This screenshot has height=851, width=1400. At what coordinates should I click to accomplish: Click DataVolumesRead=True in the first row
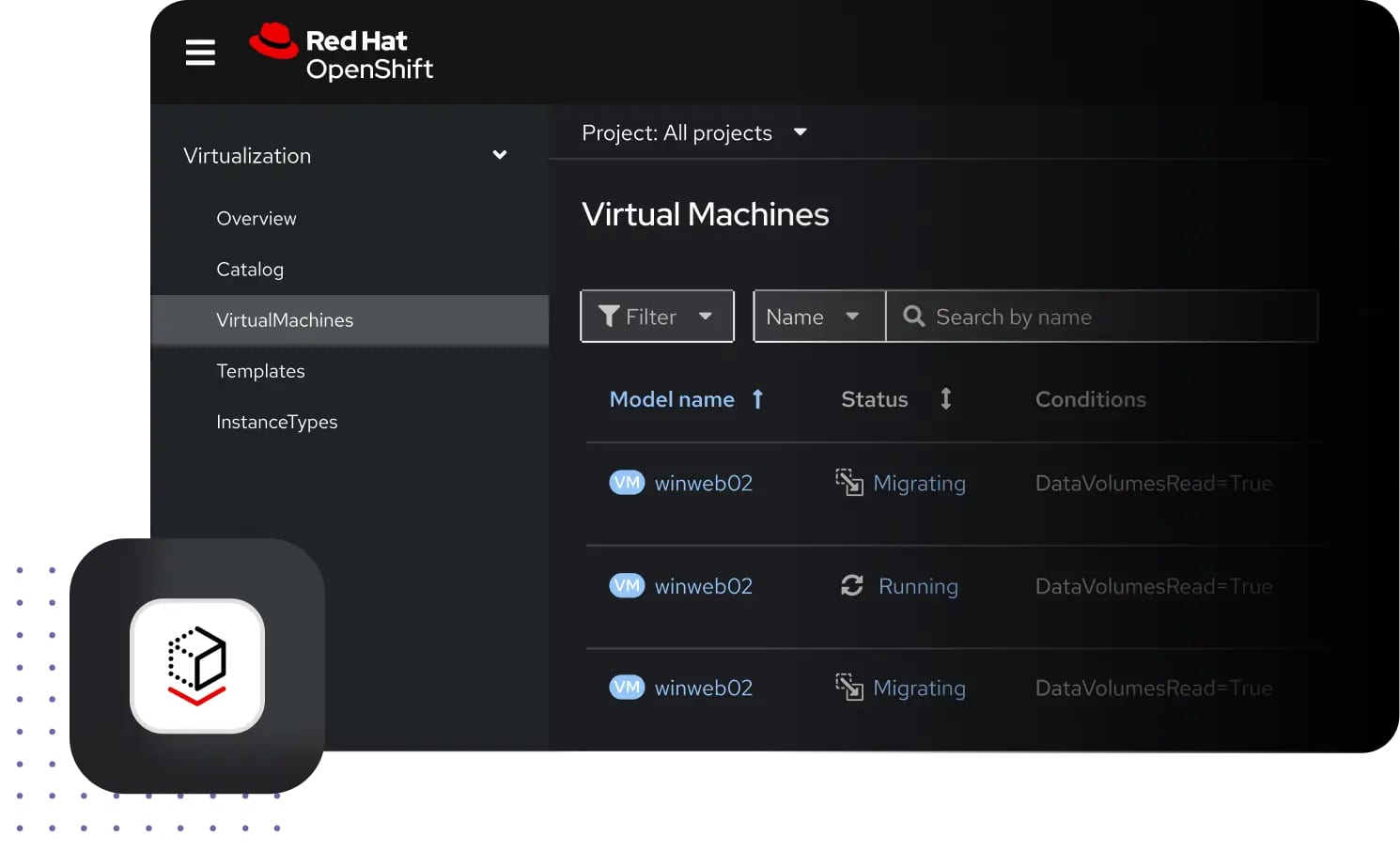1154,483
